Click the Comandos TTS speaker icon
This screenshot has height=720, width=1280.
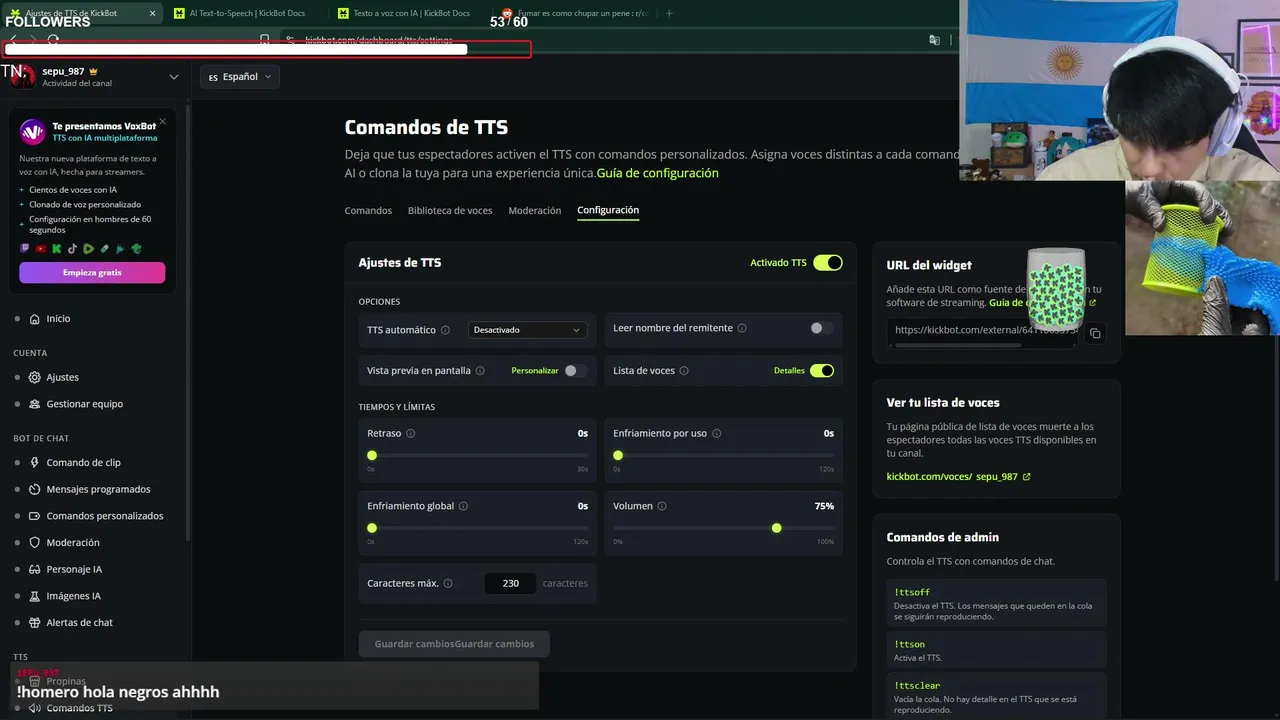pos(34,708)
